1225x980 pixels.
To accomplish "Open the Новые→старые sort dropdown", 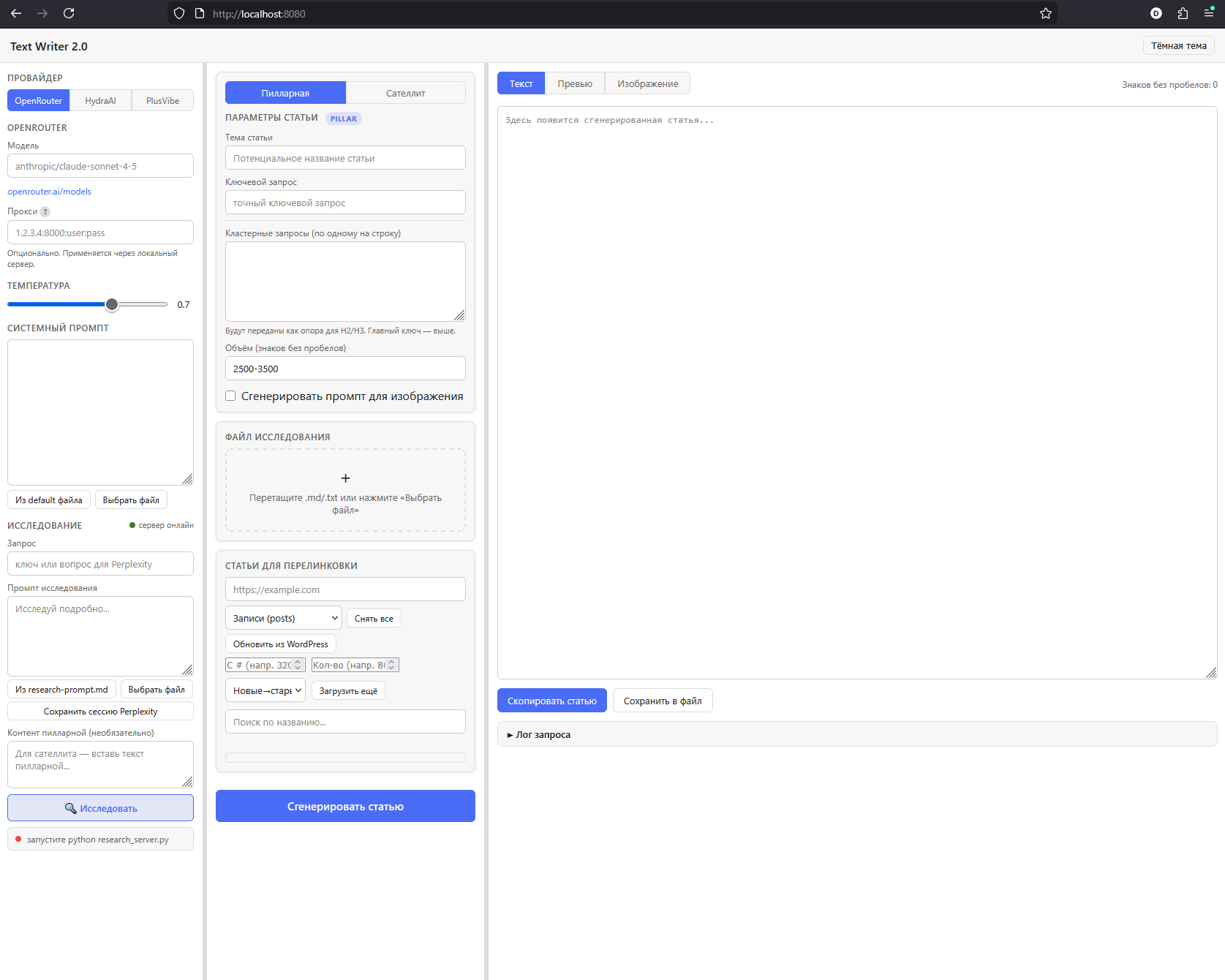I will coord(265,690).
